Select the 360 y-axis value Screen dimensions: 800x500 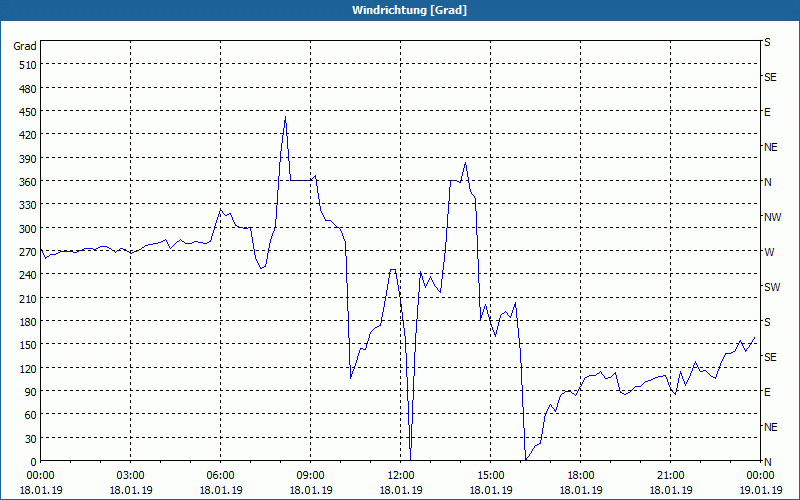click(x=28, y=182)
